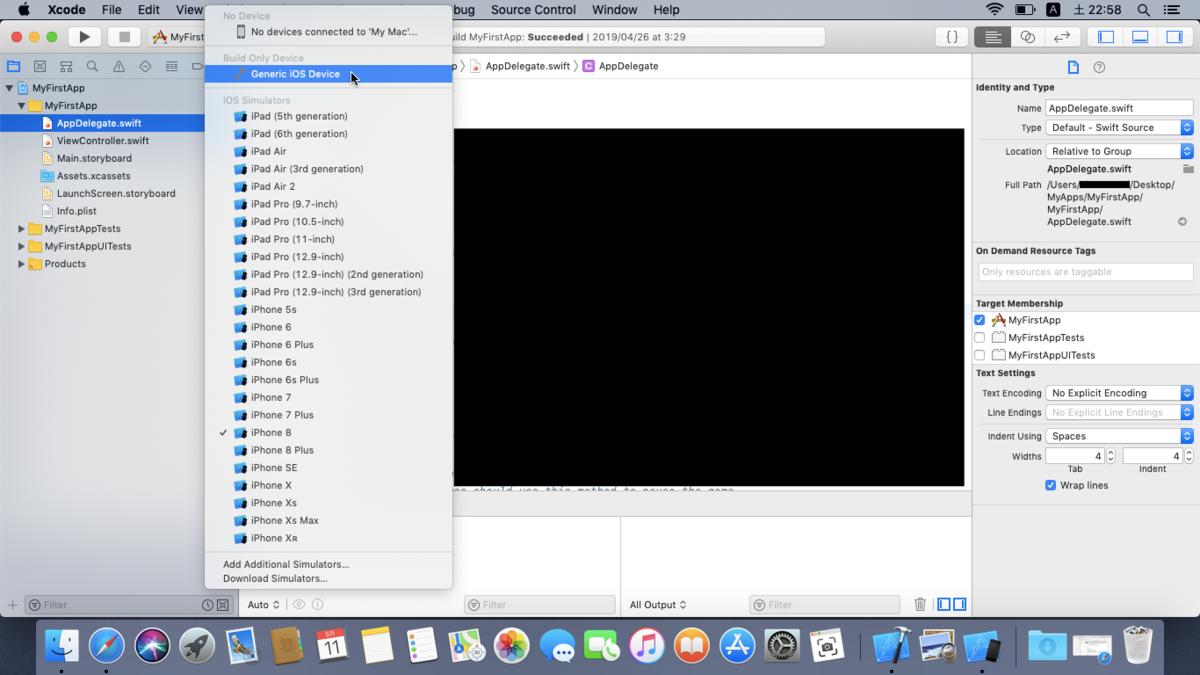Open the Source Control menu
Screen dimensions: 1200x675
pyautogui.click(x=533, y=10)
